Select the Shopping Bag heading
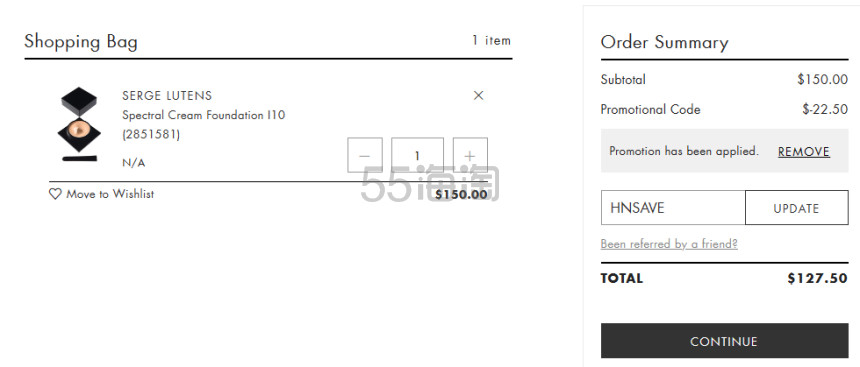The width and height of the screenshot is (860, 367). [x=81, y=42]
